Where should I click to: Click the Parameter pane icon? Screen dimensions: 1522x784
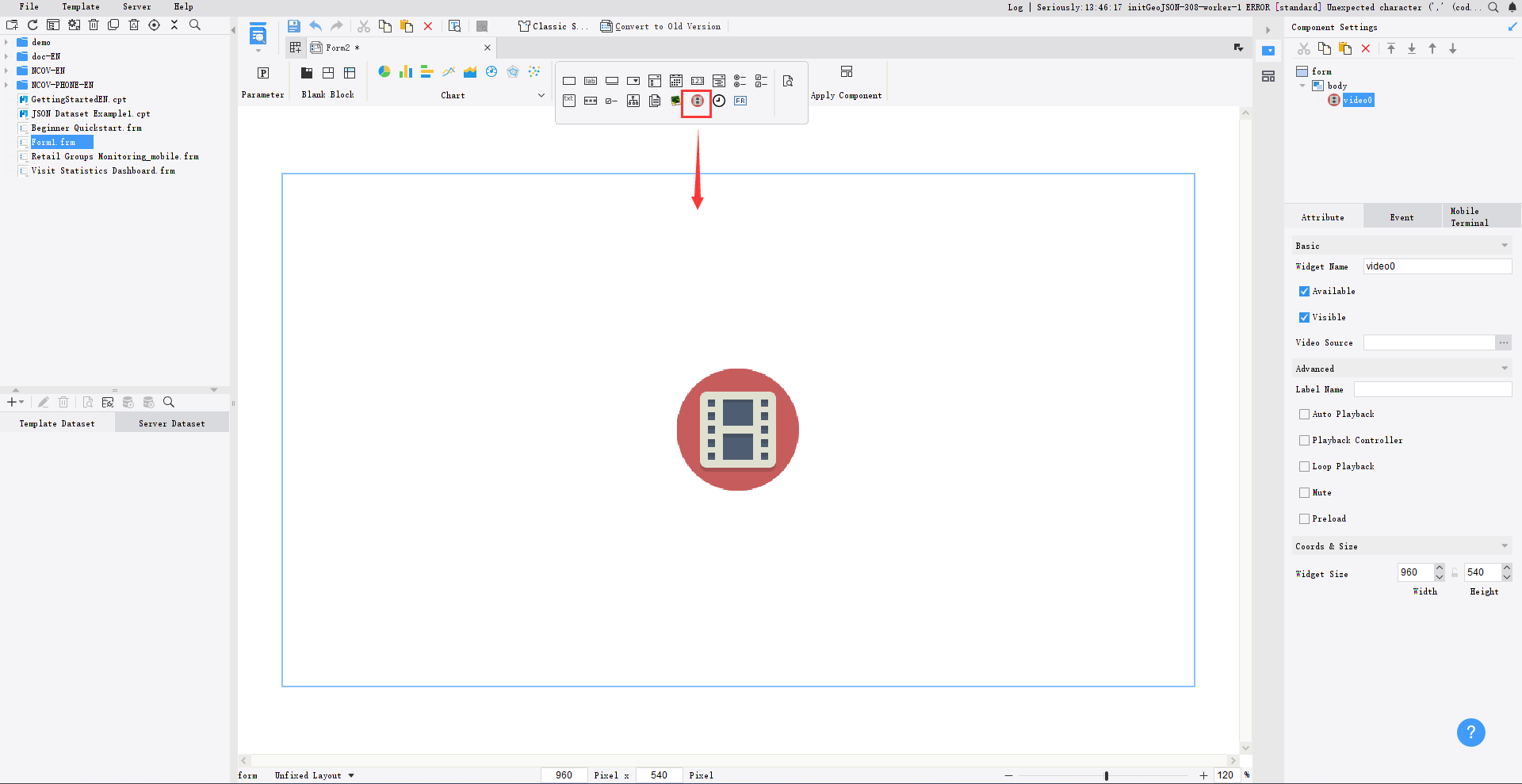pyautogui.click(x=262, y=73)
